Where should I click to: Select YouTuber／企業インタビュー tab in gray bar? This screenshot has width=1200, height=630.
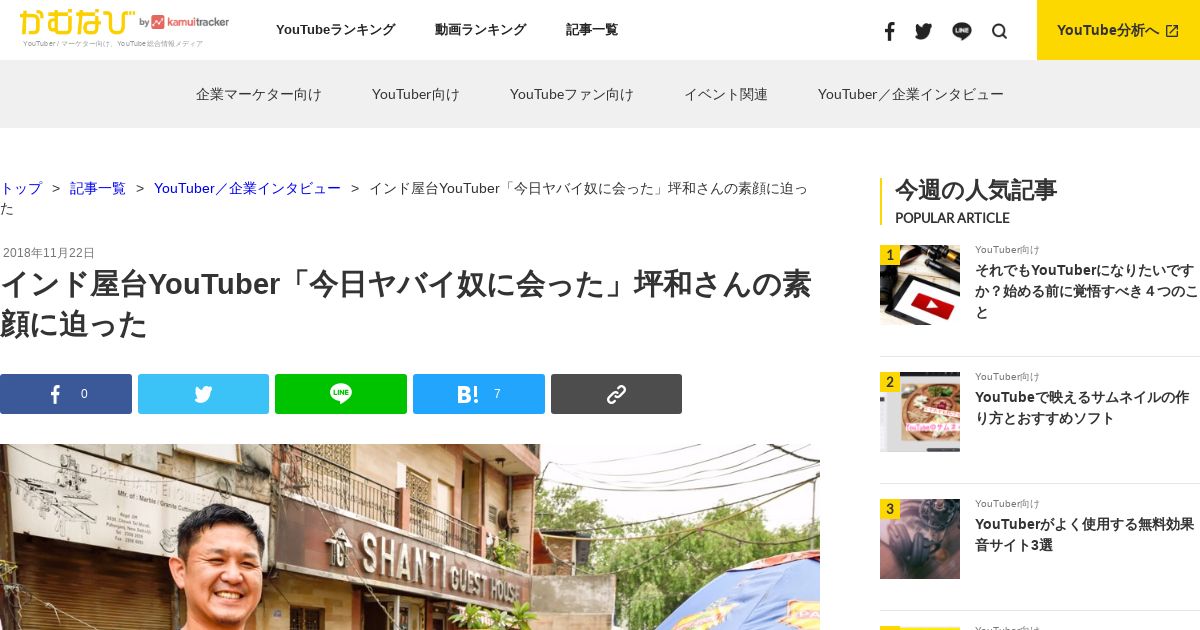point(911,94)
